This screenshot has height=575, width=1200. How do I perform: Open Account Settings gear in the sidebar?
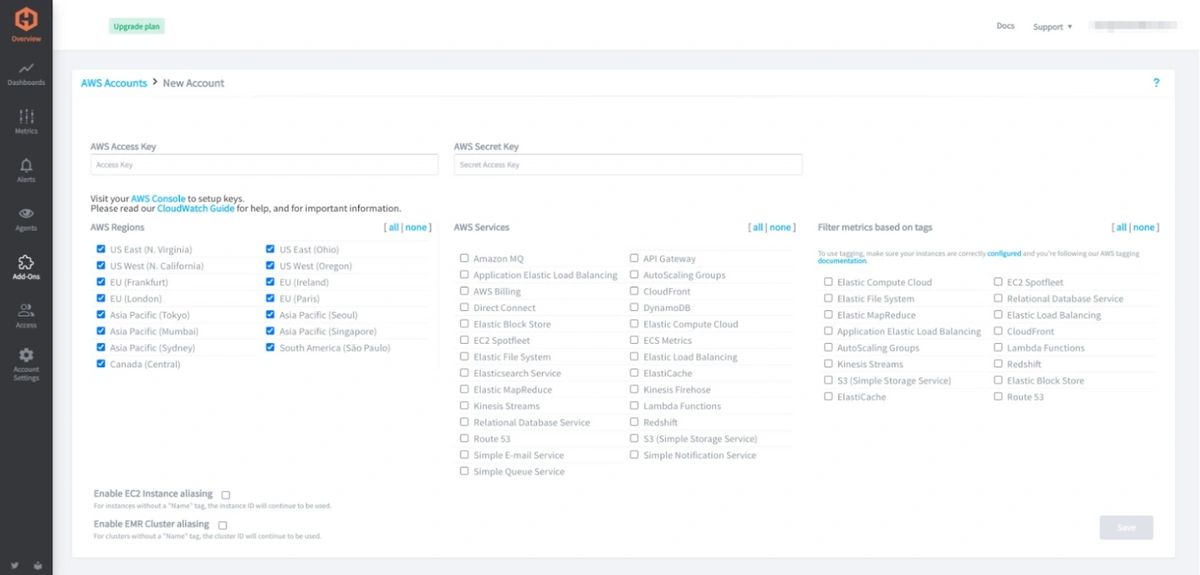[26, 365]
